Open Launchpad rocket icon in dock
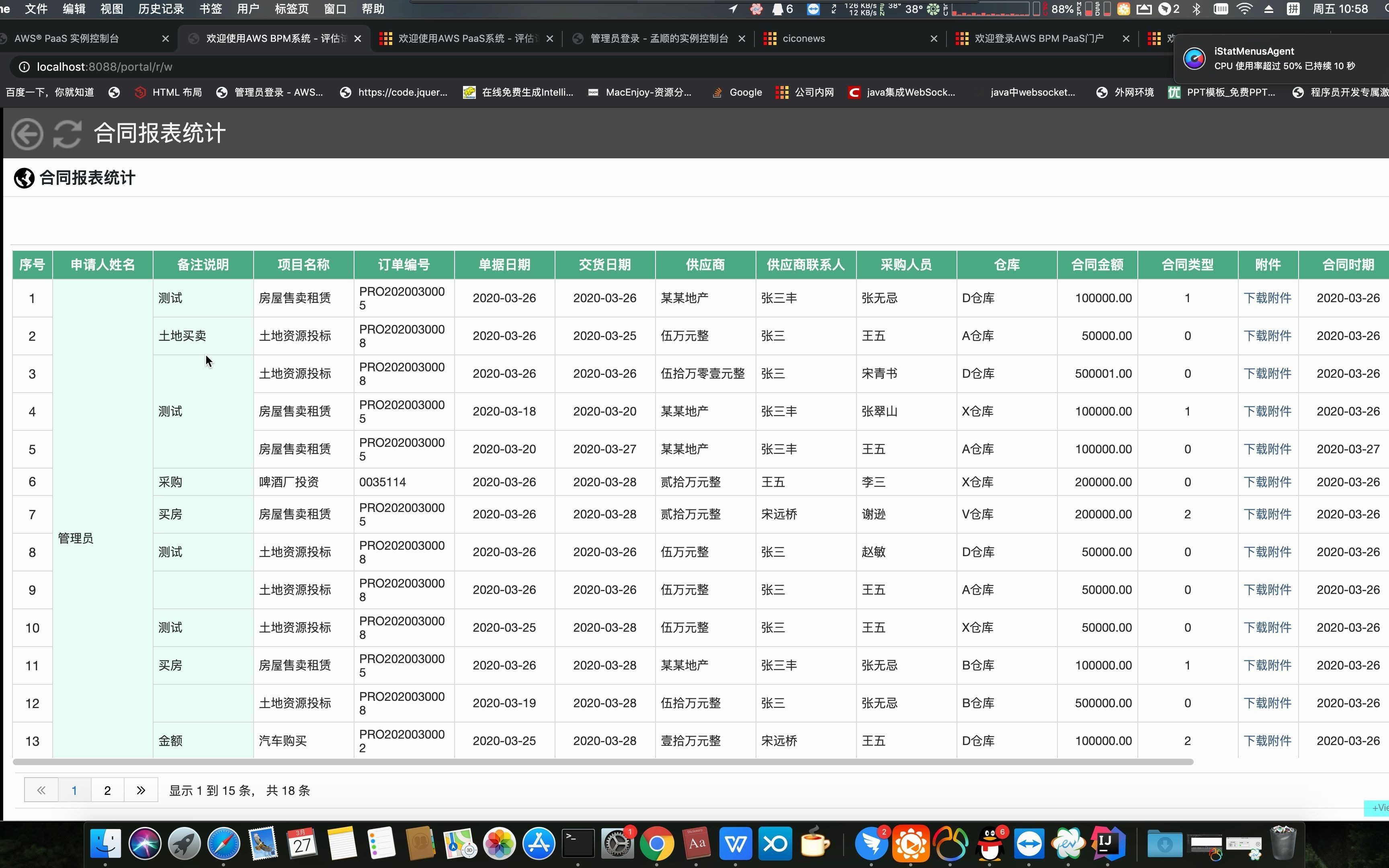 tap(184, 843)
